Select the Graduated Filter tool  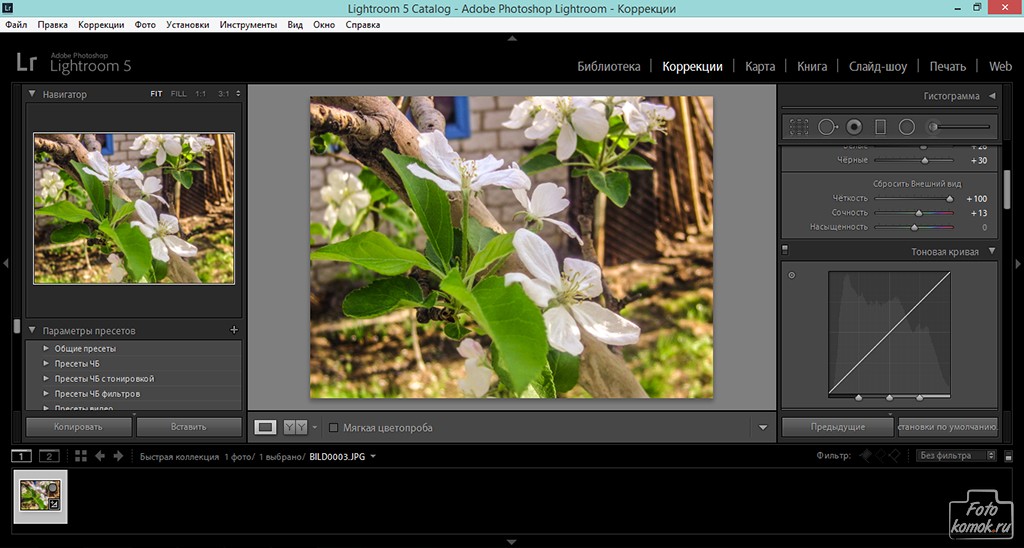(881, 127)
